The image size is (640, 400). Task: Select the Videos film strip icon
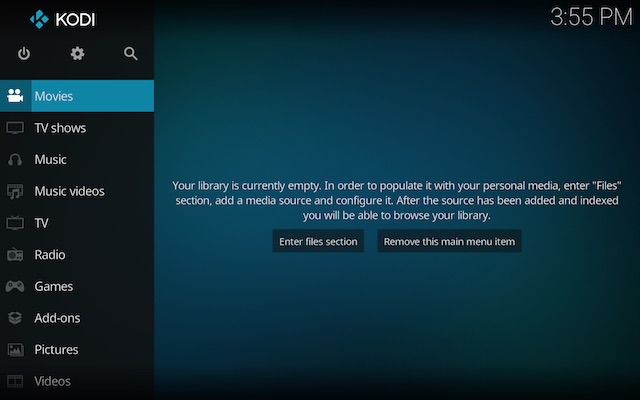[x=15, y=381]
